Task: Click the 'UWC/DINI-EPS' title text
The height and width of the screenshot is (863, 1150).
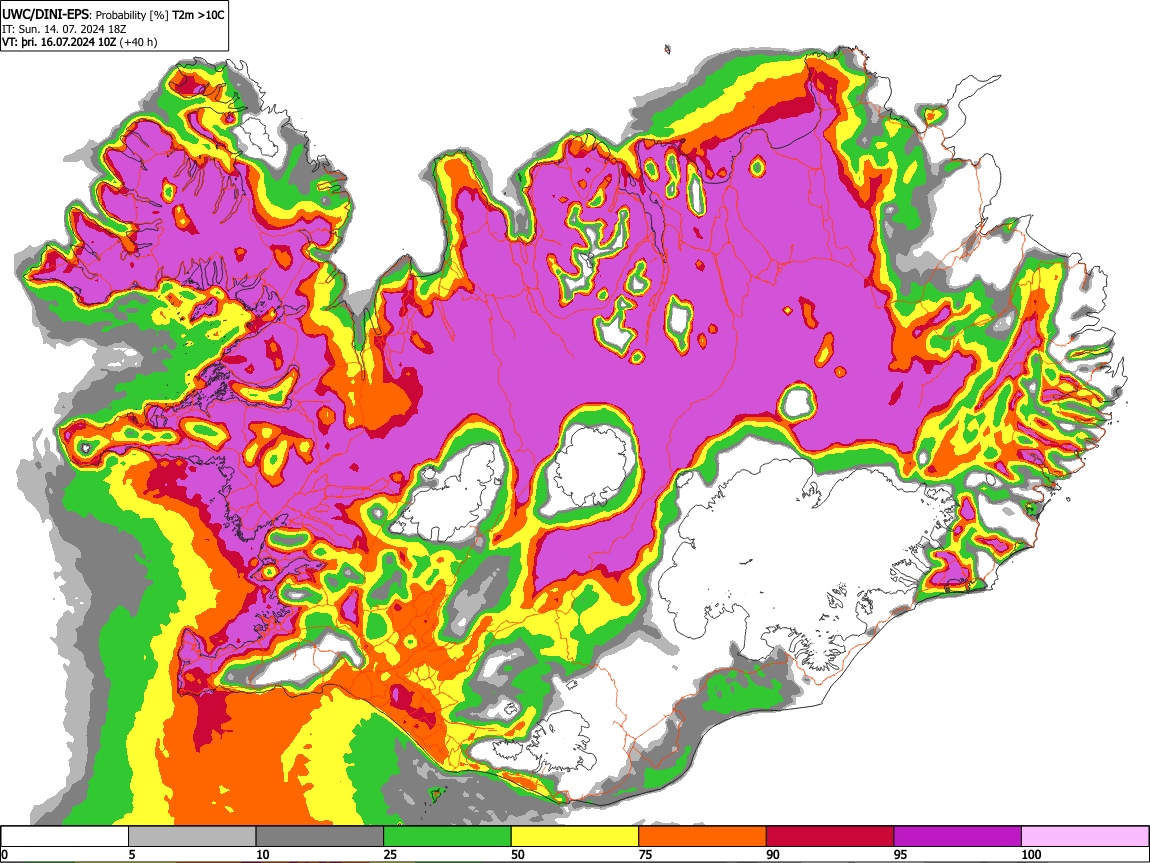Action: pos(45,14)
